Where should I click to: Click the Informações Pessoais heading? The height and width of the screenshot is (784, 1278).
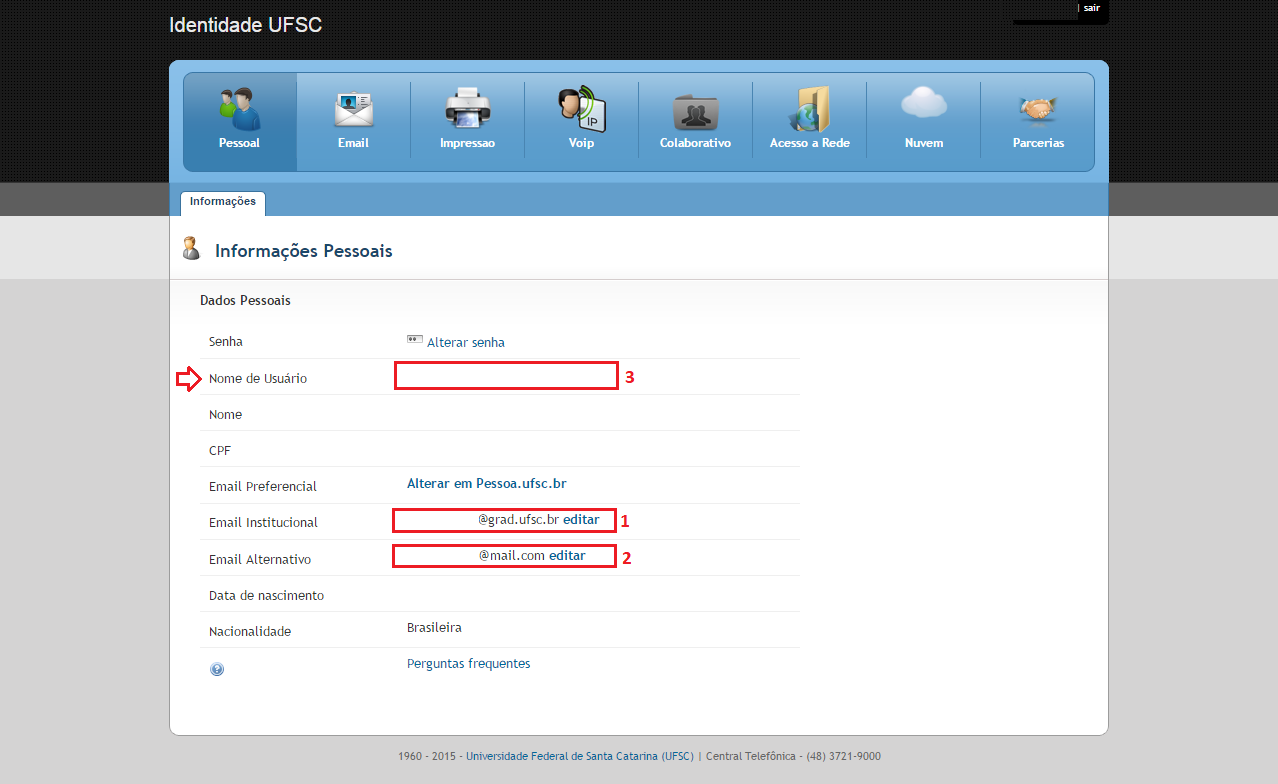[x=304, y=251]
